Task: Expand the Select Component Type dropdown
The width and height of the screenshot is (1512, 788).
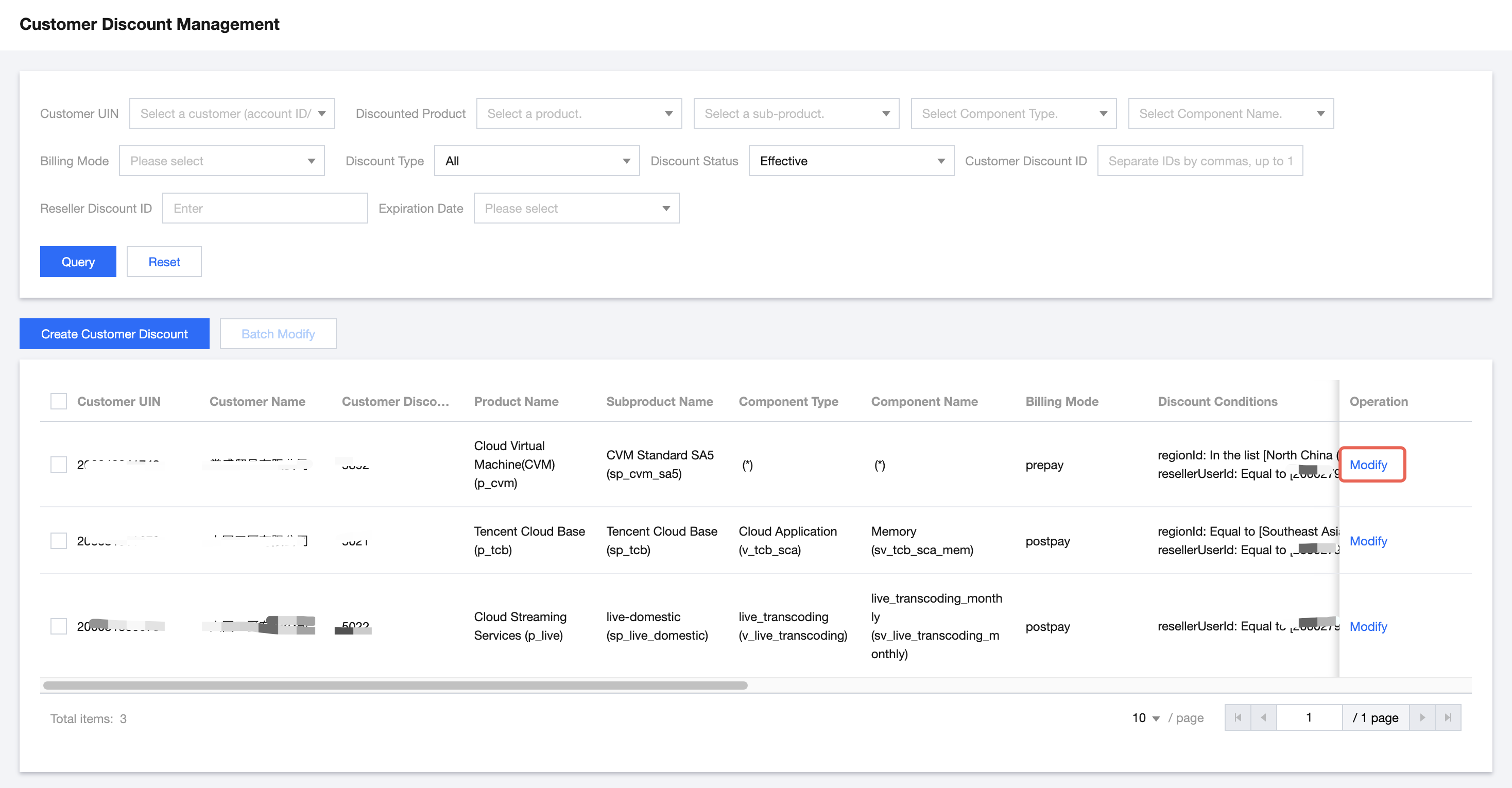Action: [1012, 113]
